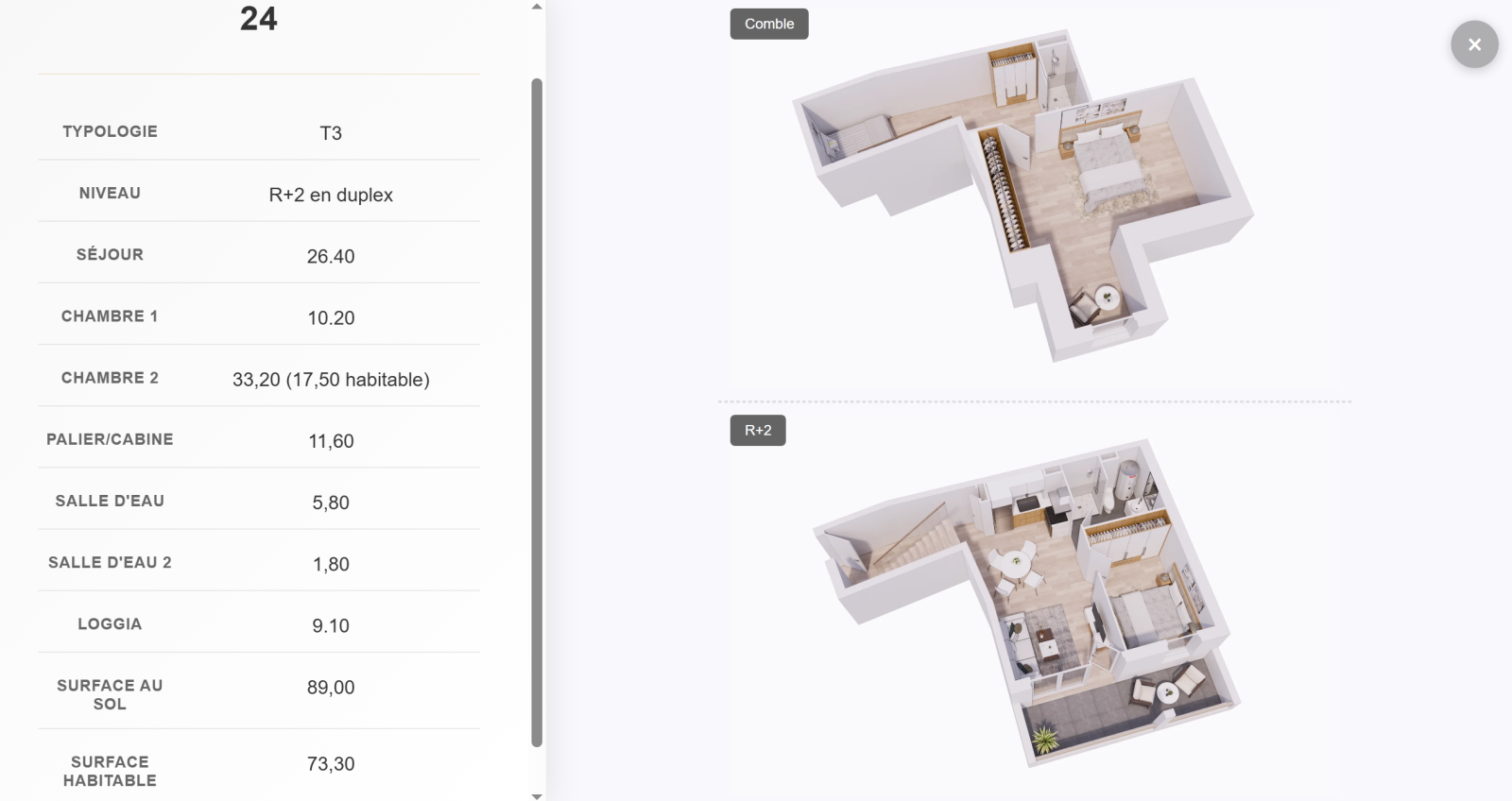Click the CHAMBRE 2 value 33,20 (17,50 habitable)
The image size is (1512, 801).
331,380
